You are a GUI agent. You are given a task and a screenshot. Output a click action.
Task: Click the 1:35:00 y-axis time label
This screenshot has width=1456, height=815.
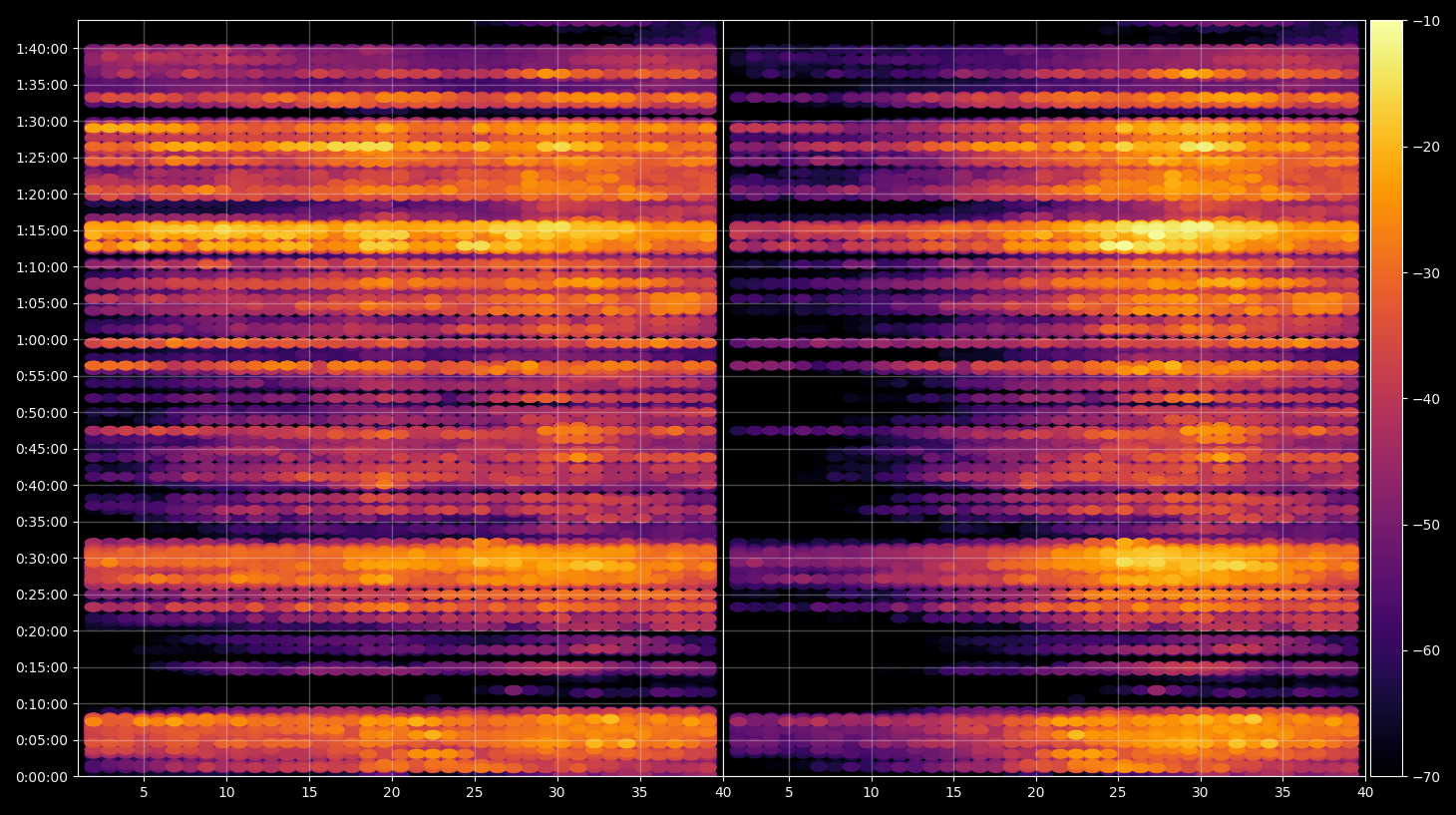[42, 85]
